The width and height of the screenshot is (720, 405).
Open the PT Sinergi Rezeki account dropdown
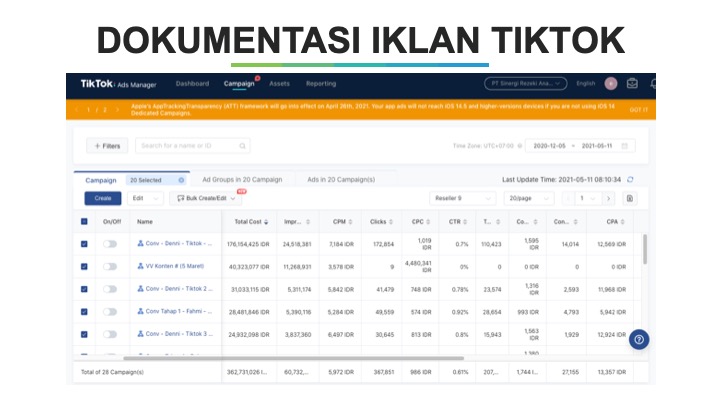click(525, 84)
